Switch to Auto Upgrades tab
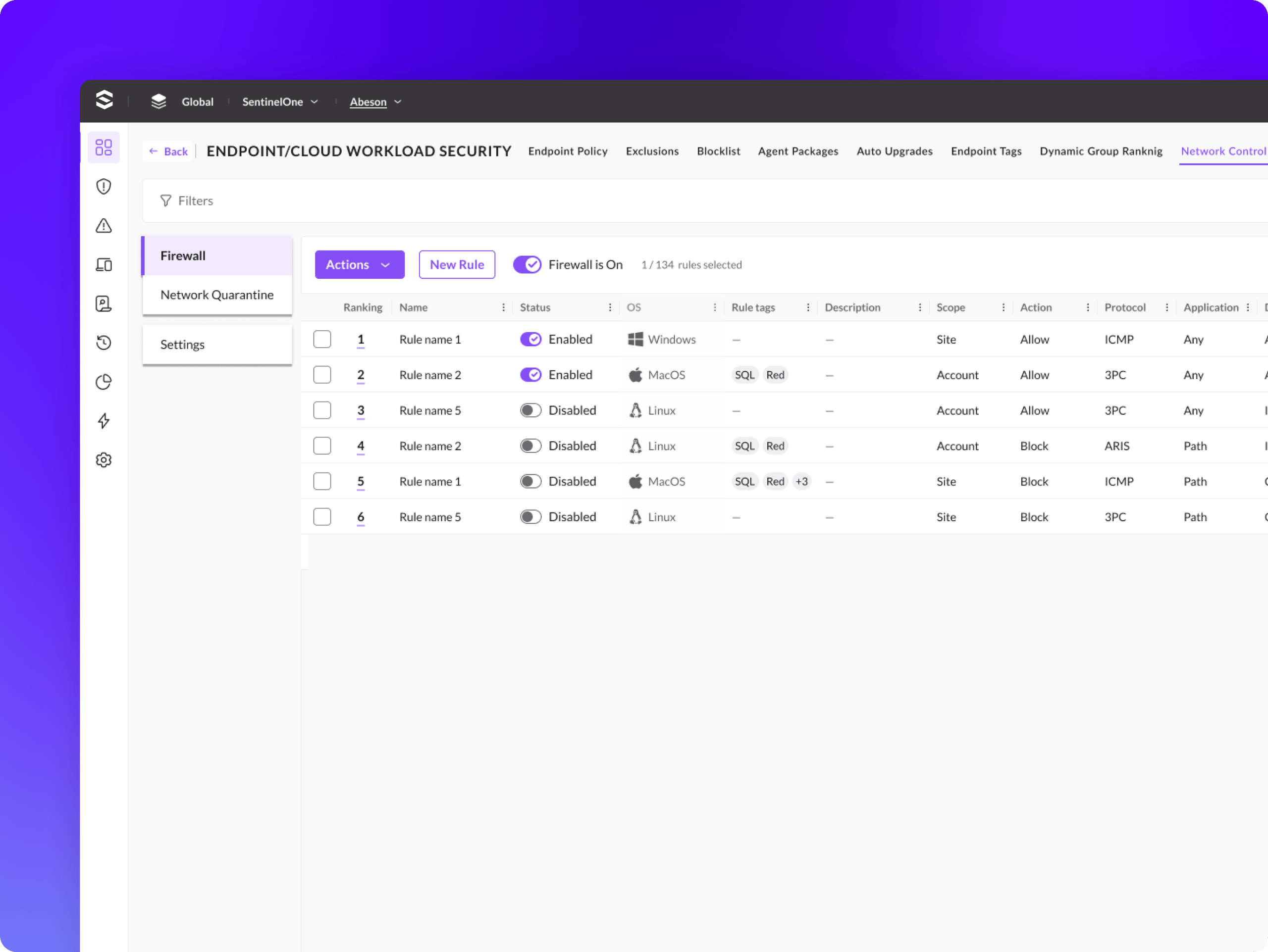The image size is (1268, 952). (894, 151)
